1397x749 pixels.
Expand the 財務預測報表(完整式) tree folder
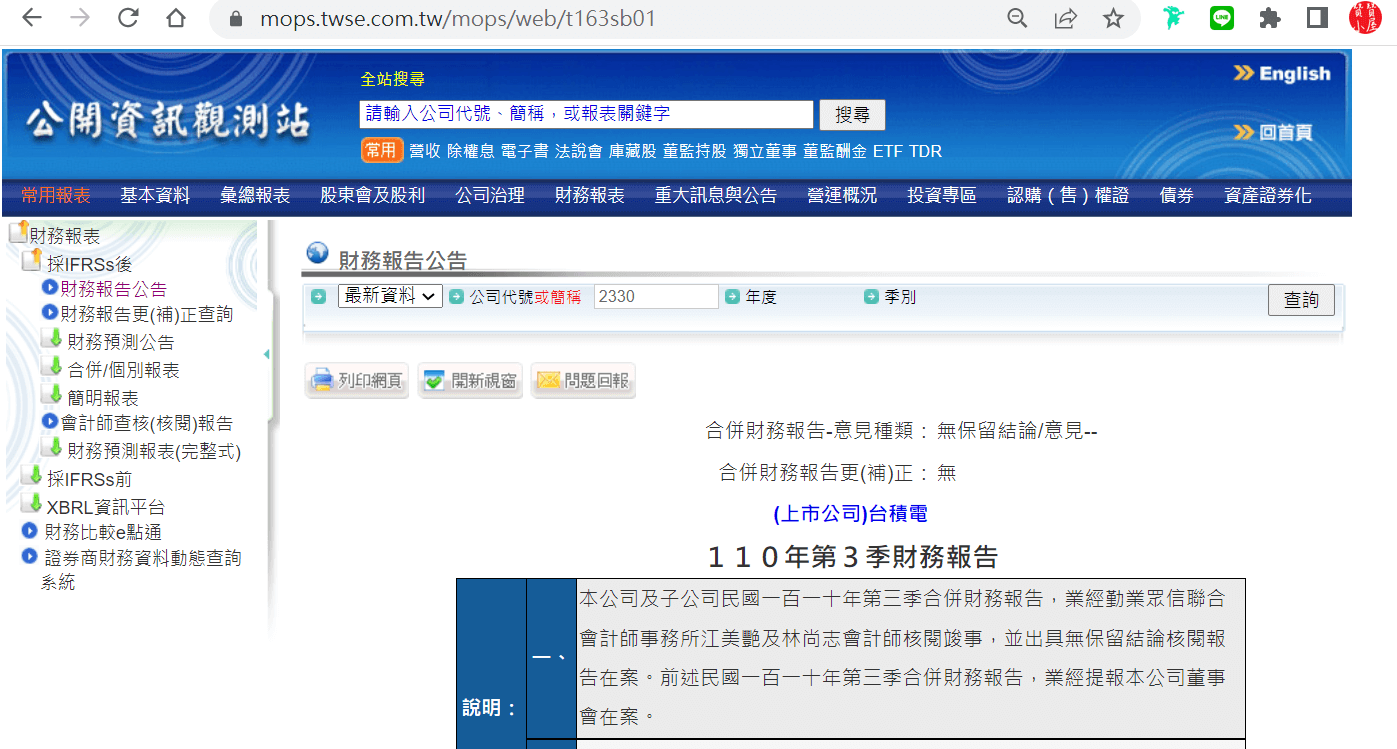(51, 448)
